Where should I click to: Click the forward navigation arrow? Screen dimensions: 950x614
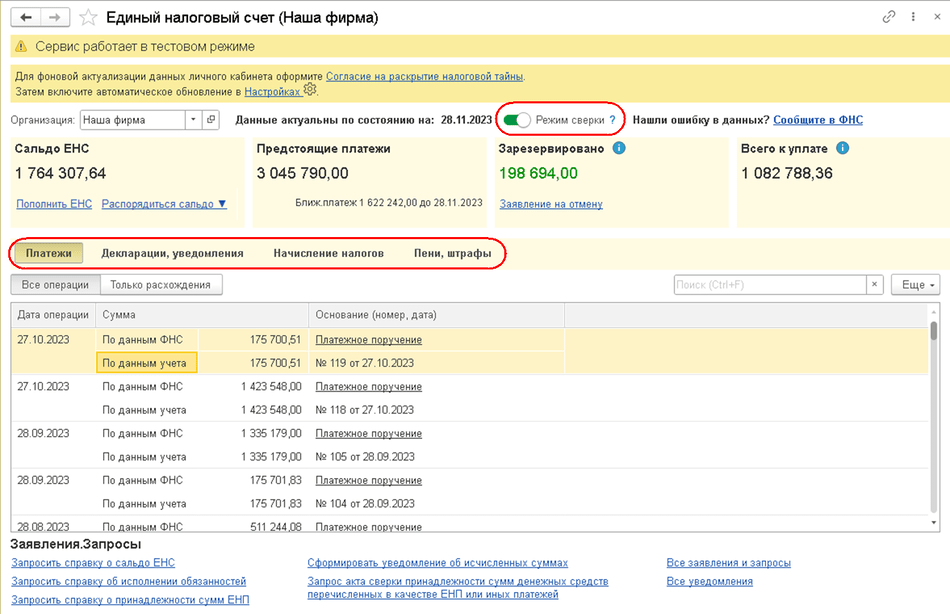pos(55,18)
